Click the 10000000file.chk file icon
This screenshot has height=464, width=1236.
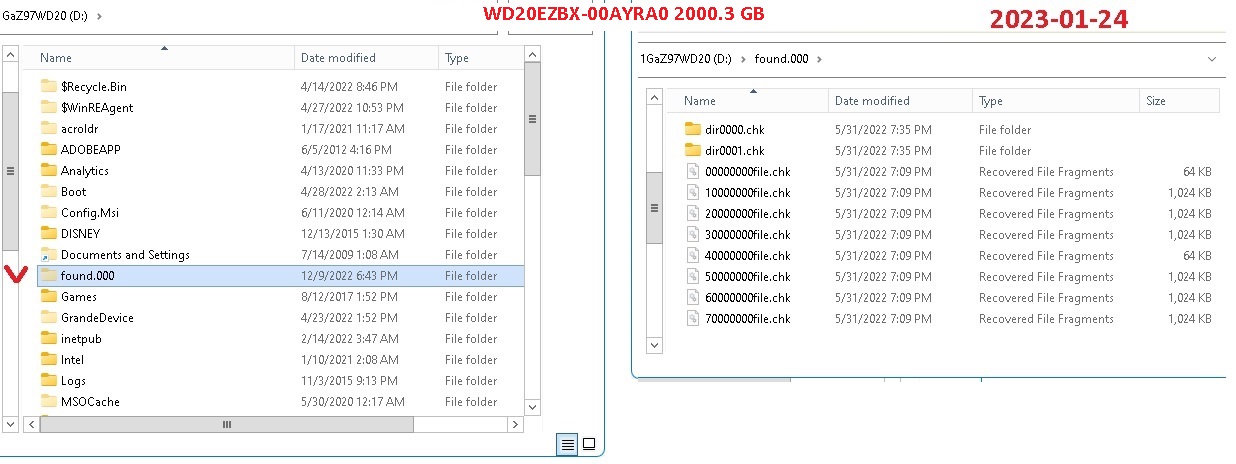[x=693, y=193]
